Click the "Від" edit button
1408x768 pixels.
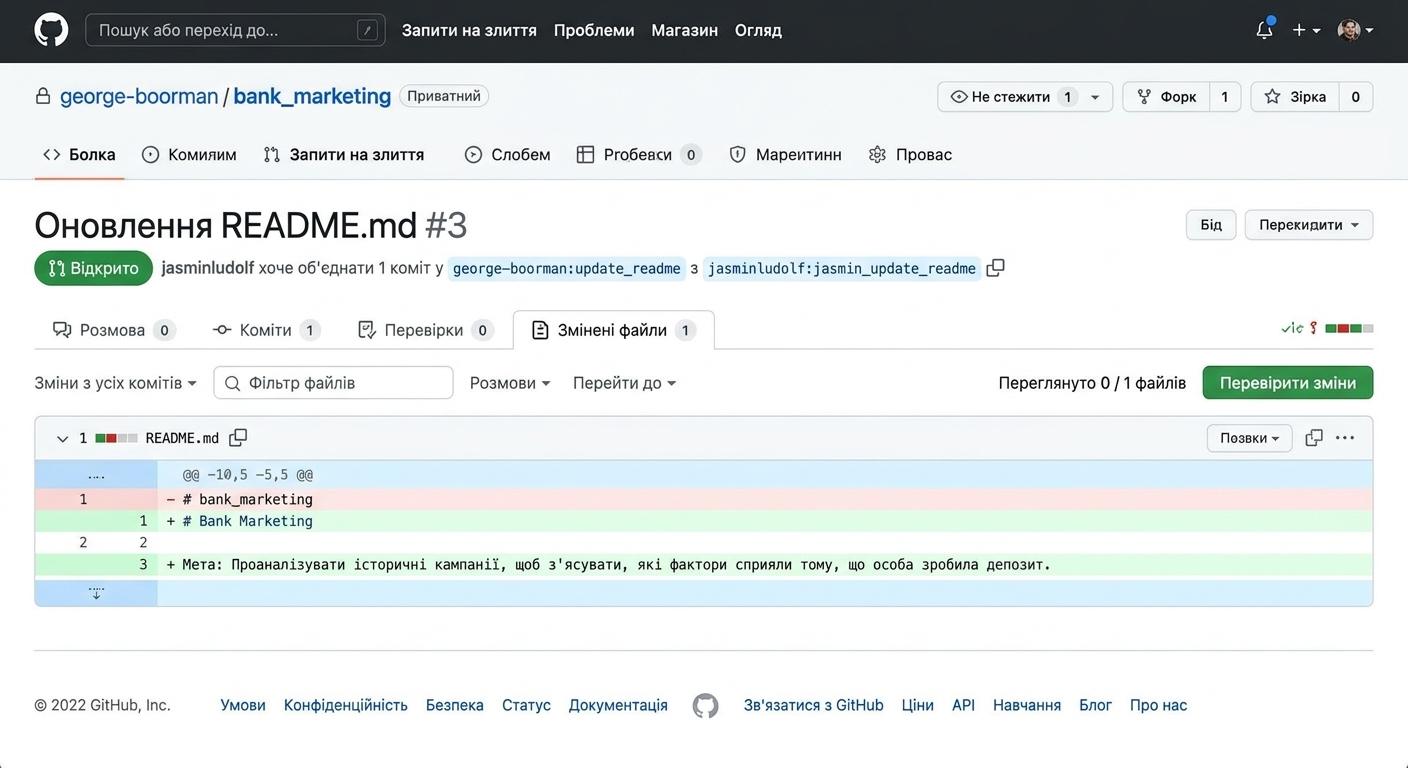point(1211,225)
